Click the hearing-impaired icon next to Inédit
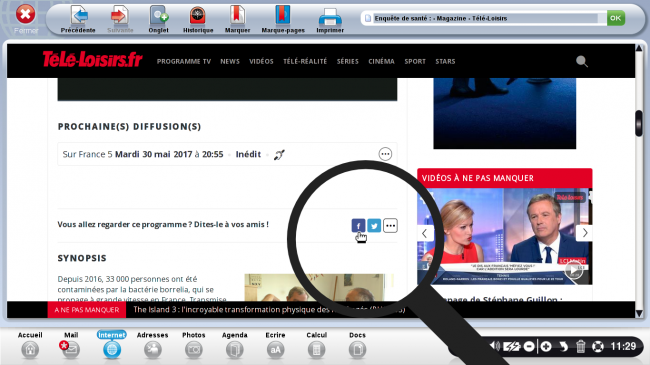This screenshot has height=365, width=650. tap(279, 155)
